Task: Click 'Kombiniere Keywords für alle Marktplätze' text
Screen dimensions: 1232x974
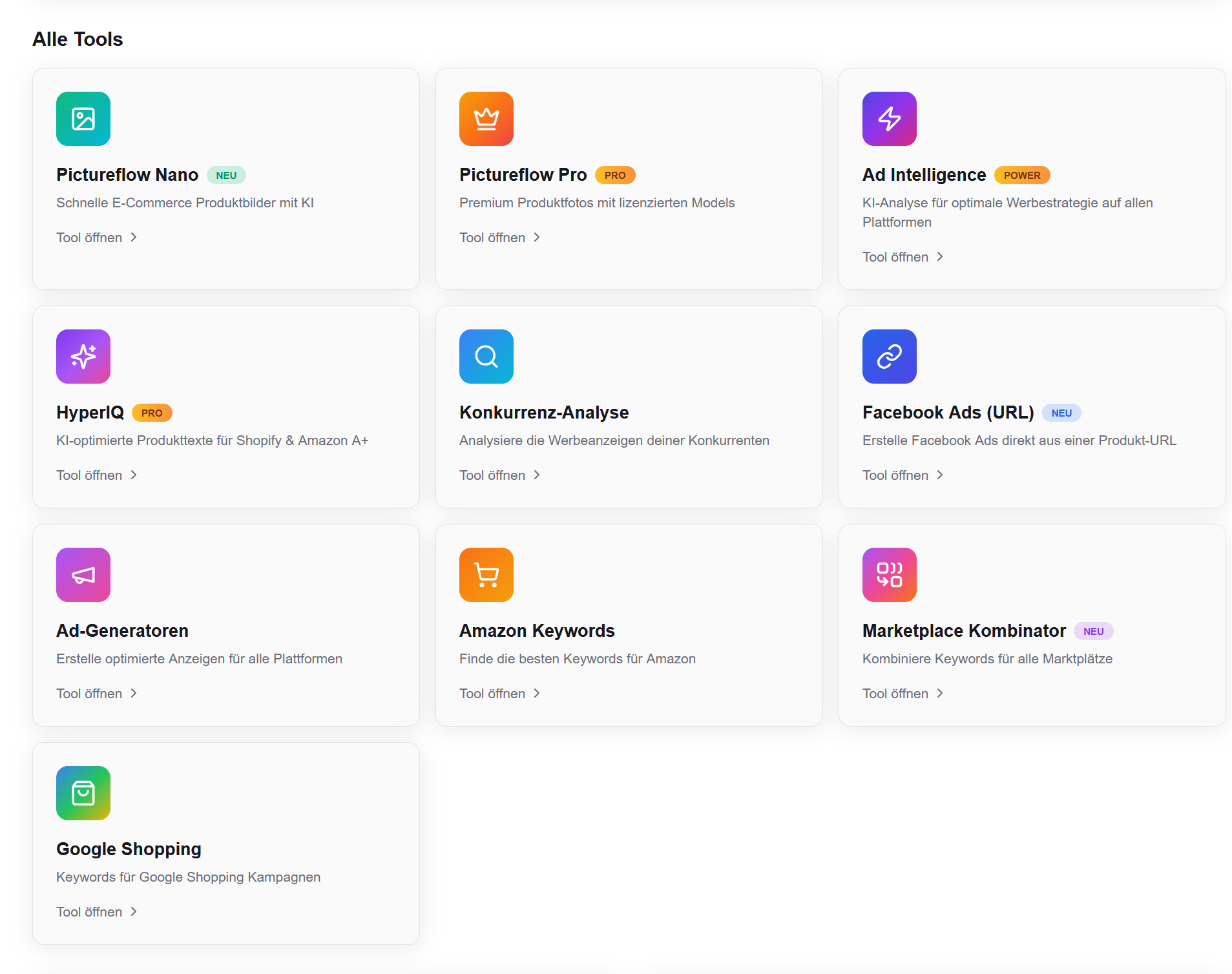Action: [987, 659]
